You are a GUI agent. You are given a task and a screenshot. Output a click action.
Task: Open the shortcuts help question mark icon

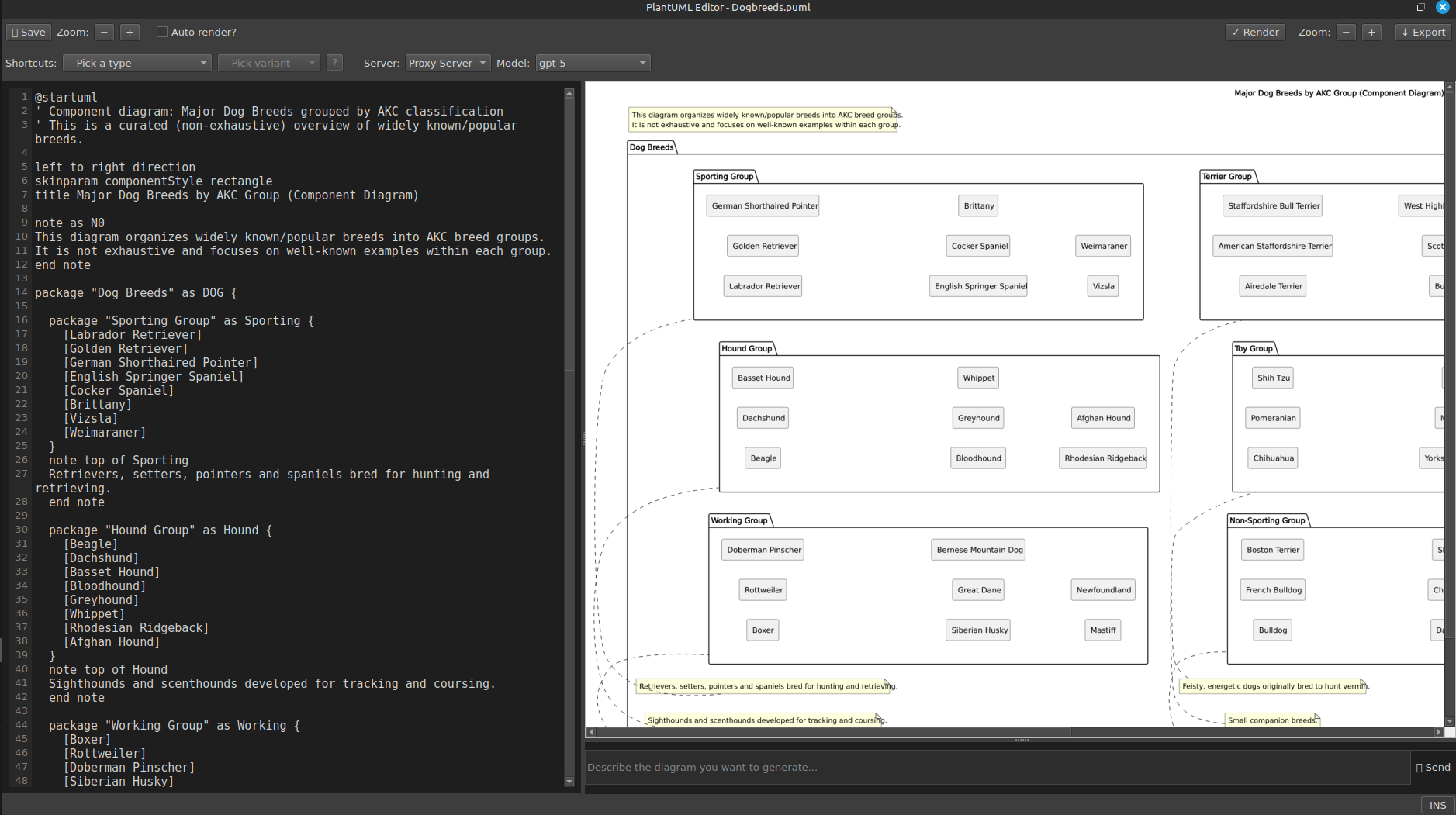click(x=334, y=63)
